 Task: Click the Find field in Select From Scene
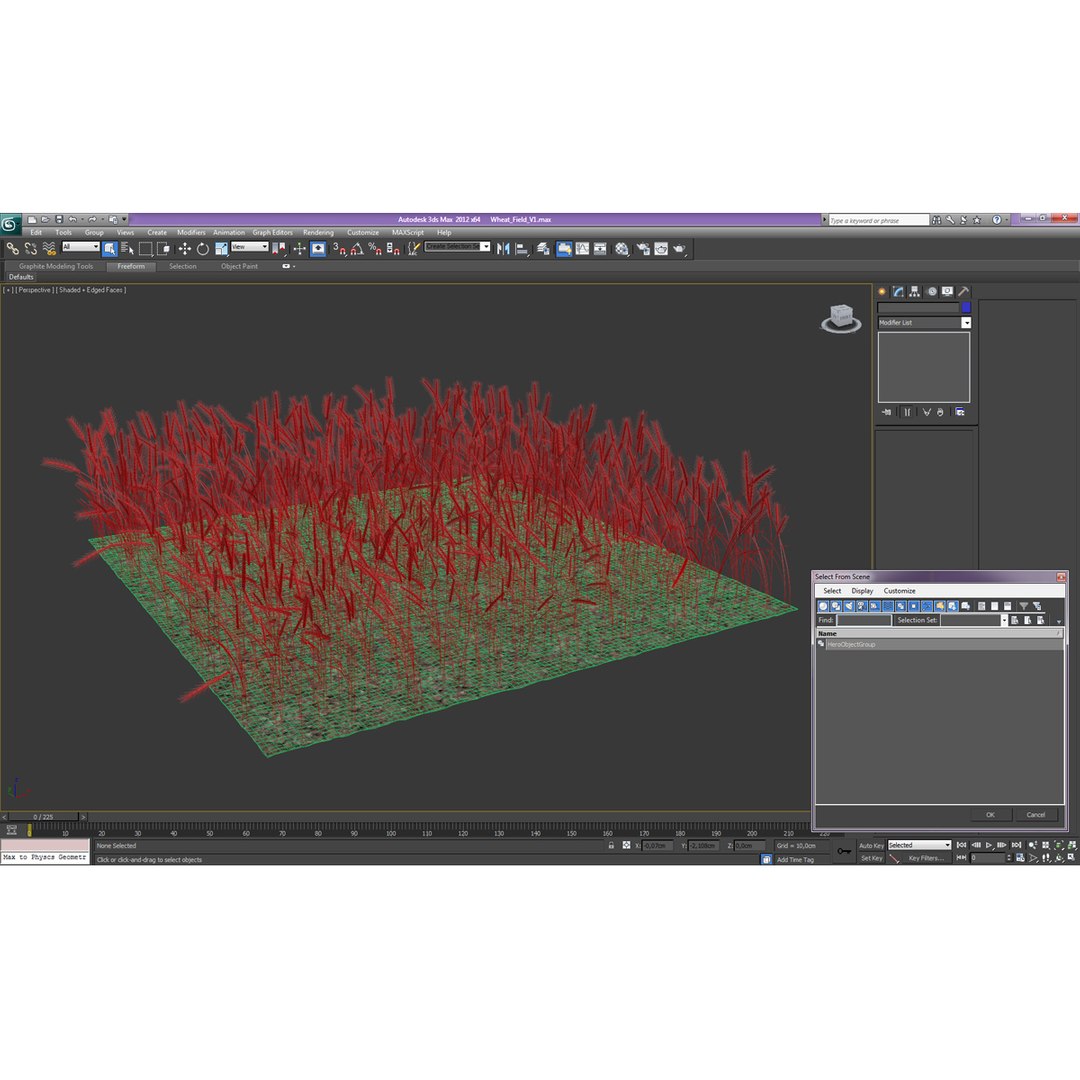[x=864, y=621]
